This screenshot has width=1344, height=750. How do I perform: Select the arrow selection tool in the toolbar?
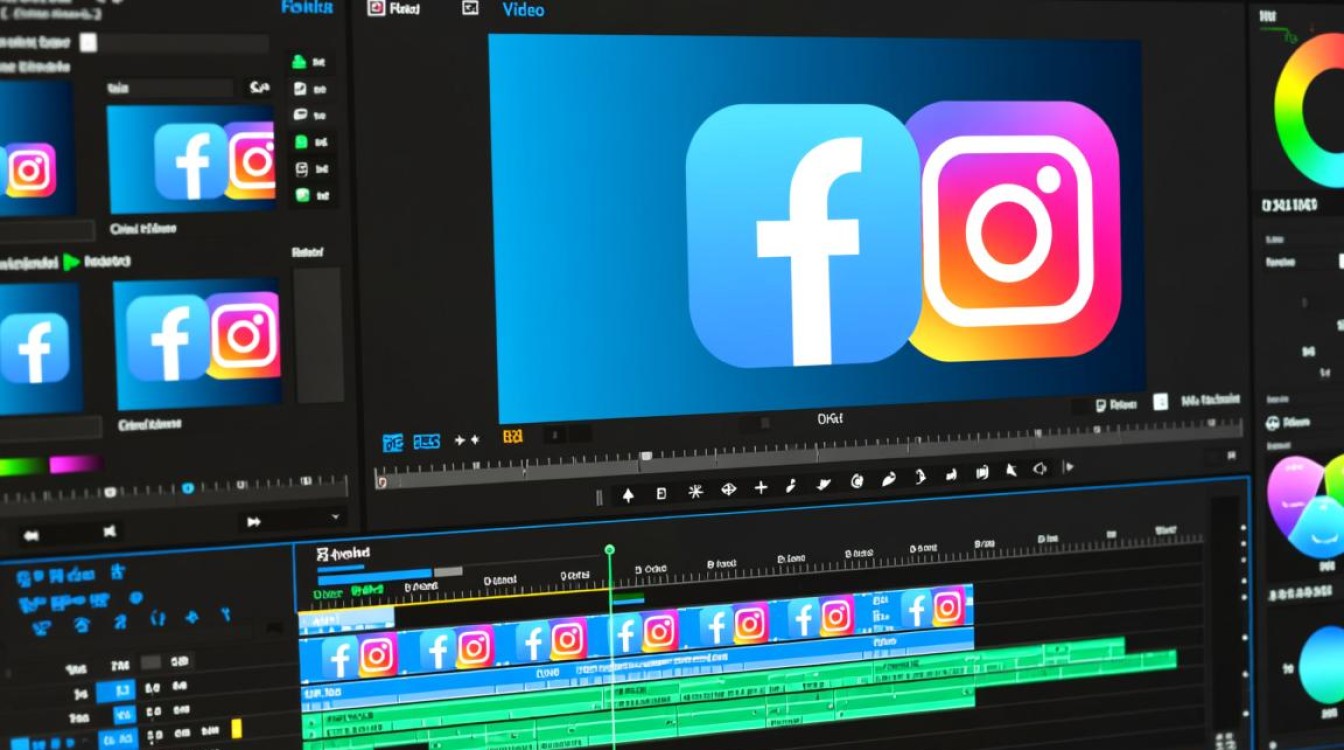point(628,494)
